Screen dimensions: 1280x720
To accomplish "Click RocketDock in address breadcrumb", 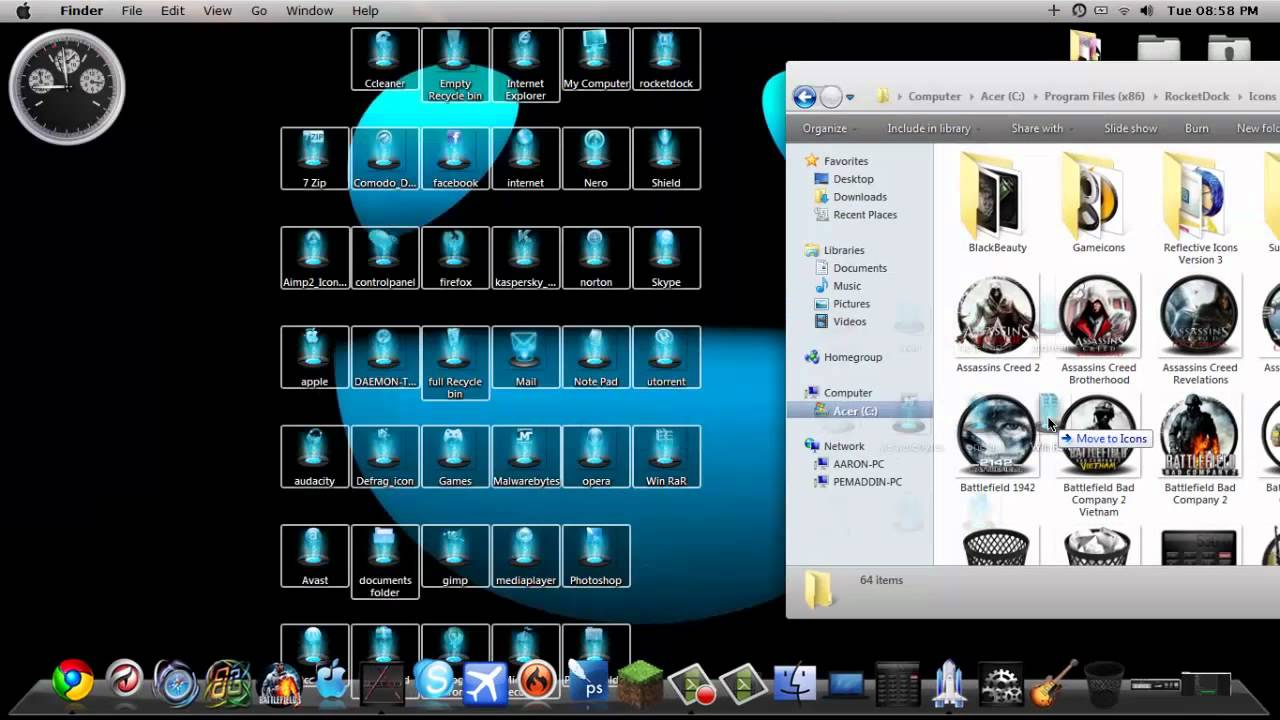I will pyautogui.click(x=1197, y=97).
